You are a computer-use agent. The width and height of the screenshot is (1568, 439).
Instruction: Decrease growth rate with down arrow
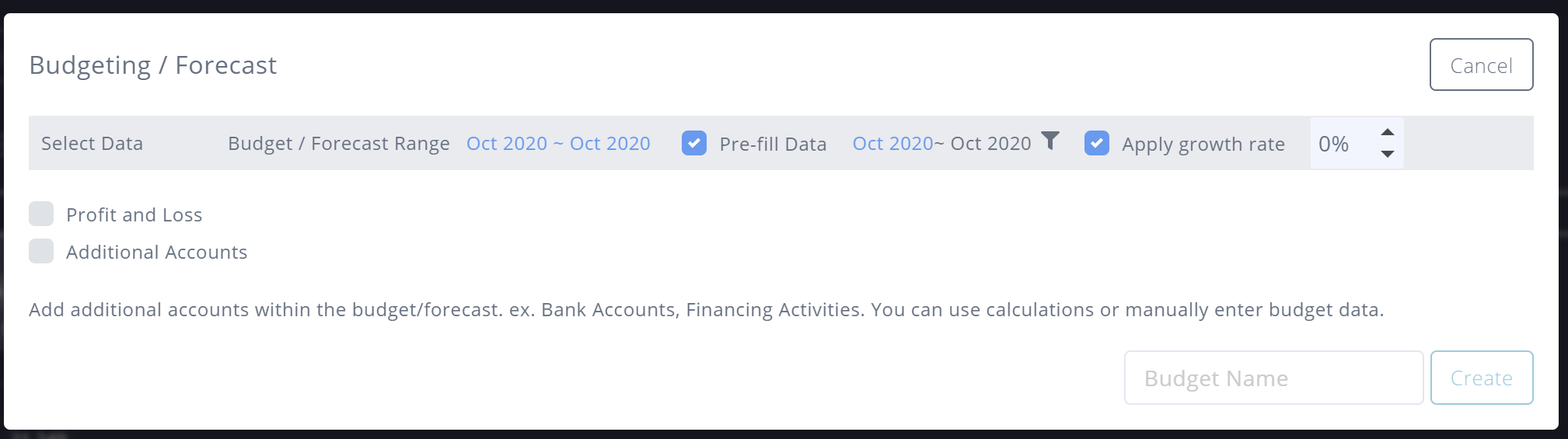click(1388, 154)
